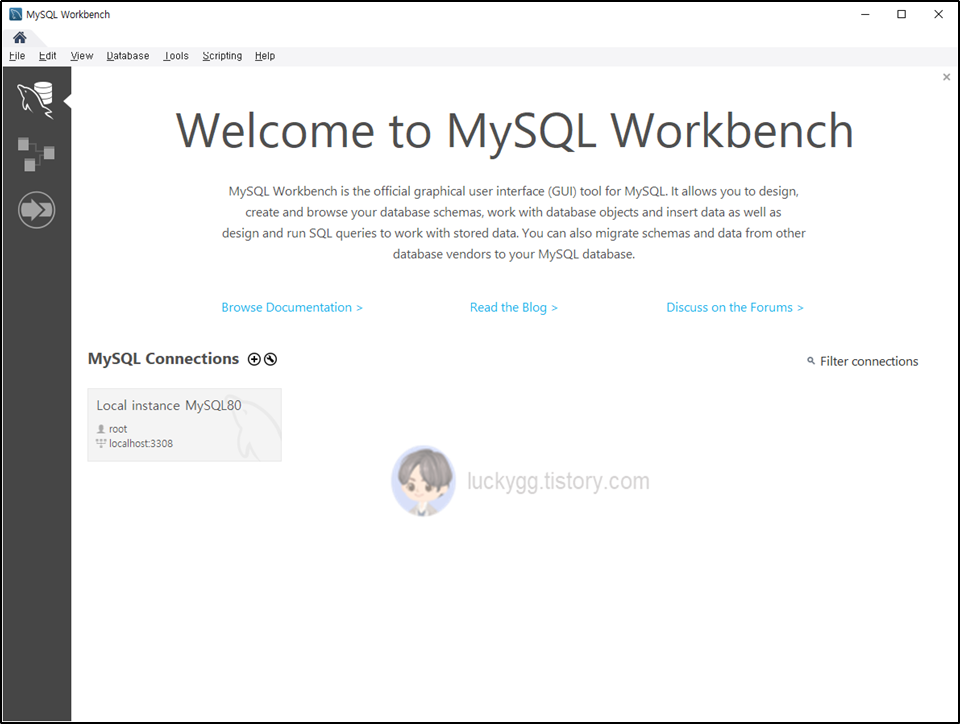Open the Database menu
Screen dimensions: 960x724
point(127,56)
